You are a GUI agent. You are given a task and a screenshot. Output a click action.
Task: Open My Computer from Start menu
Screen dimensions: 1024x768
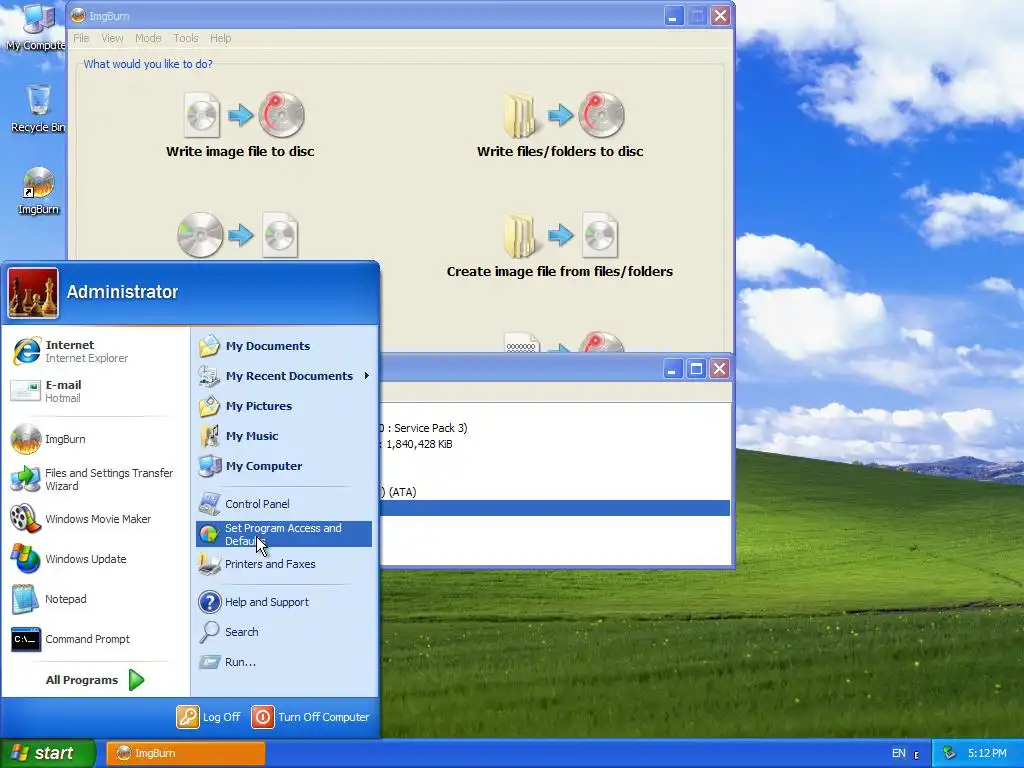pyautogui.click(x=283, y=466)
